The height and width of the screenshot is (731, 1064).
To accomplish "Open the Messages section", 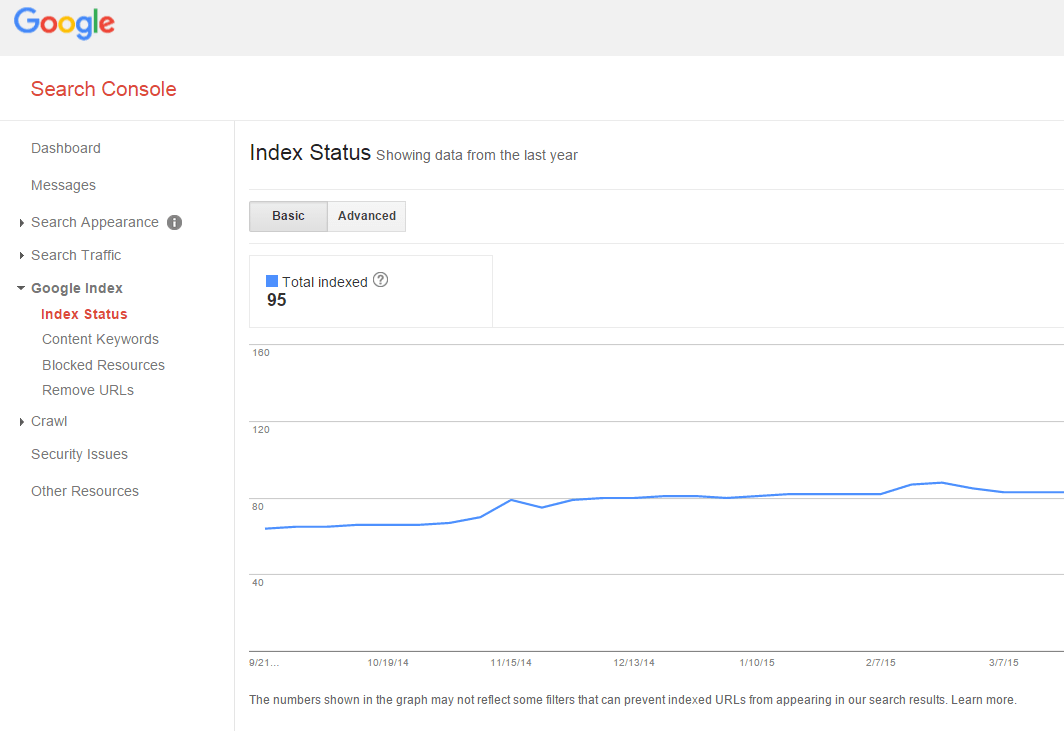I will click(63, 185).
